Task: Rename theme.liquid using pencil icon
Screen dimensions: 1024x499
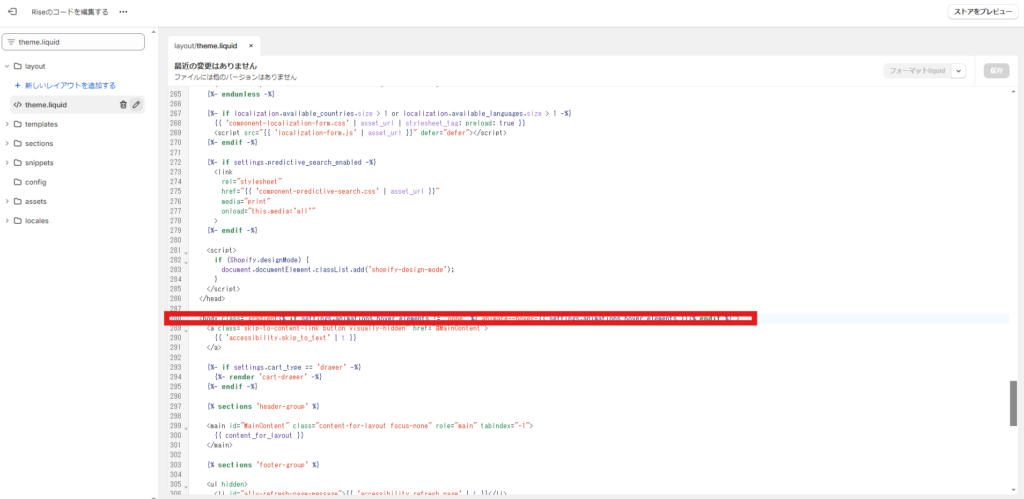Action: tap(136, 105)
